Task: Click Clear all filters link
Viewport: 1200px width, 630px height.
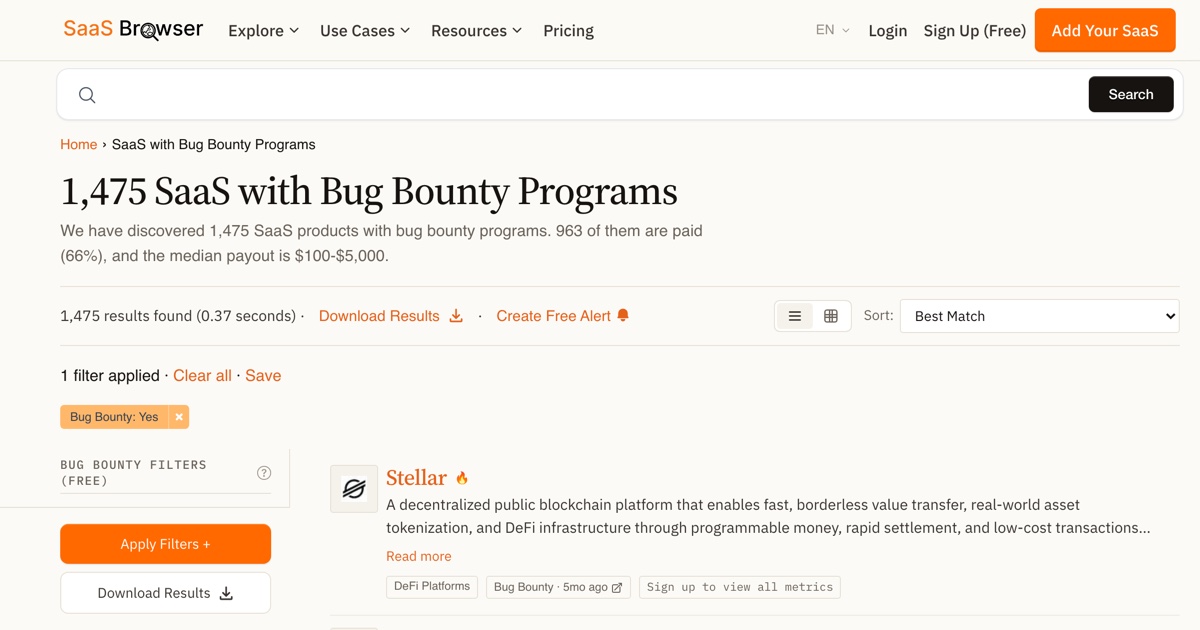Action: pos(202,376)
